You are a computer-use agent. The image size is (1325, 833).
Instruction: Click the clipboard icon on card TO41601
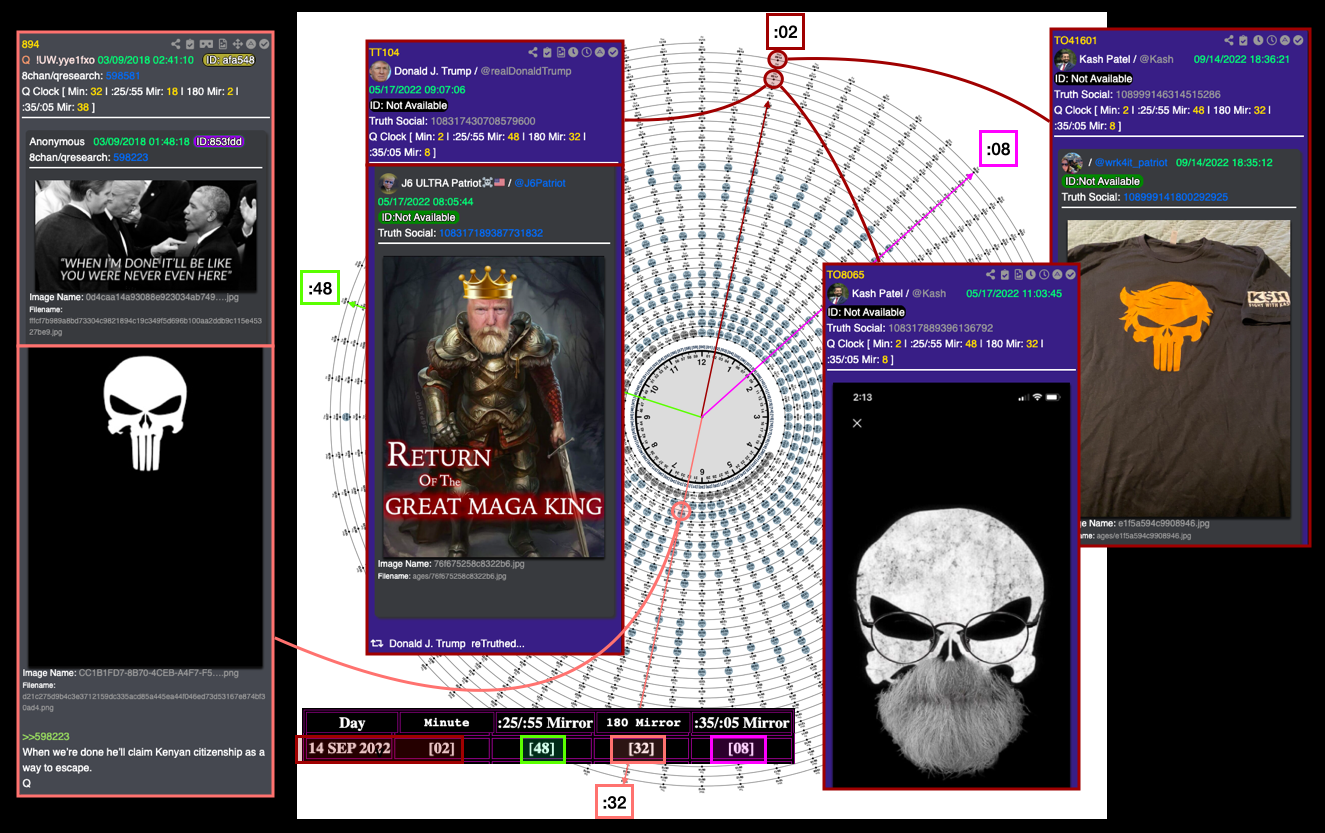[1243, 40]
